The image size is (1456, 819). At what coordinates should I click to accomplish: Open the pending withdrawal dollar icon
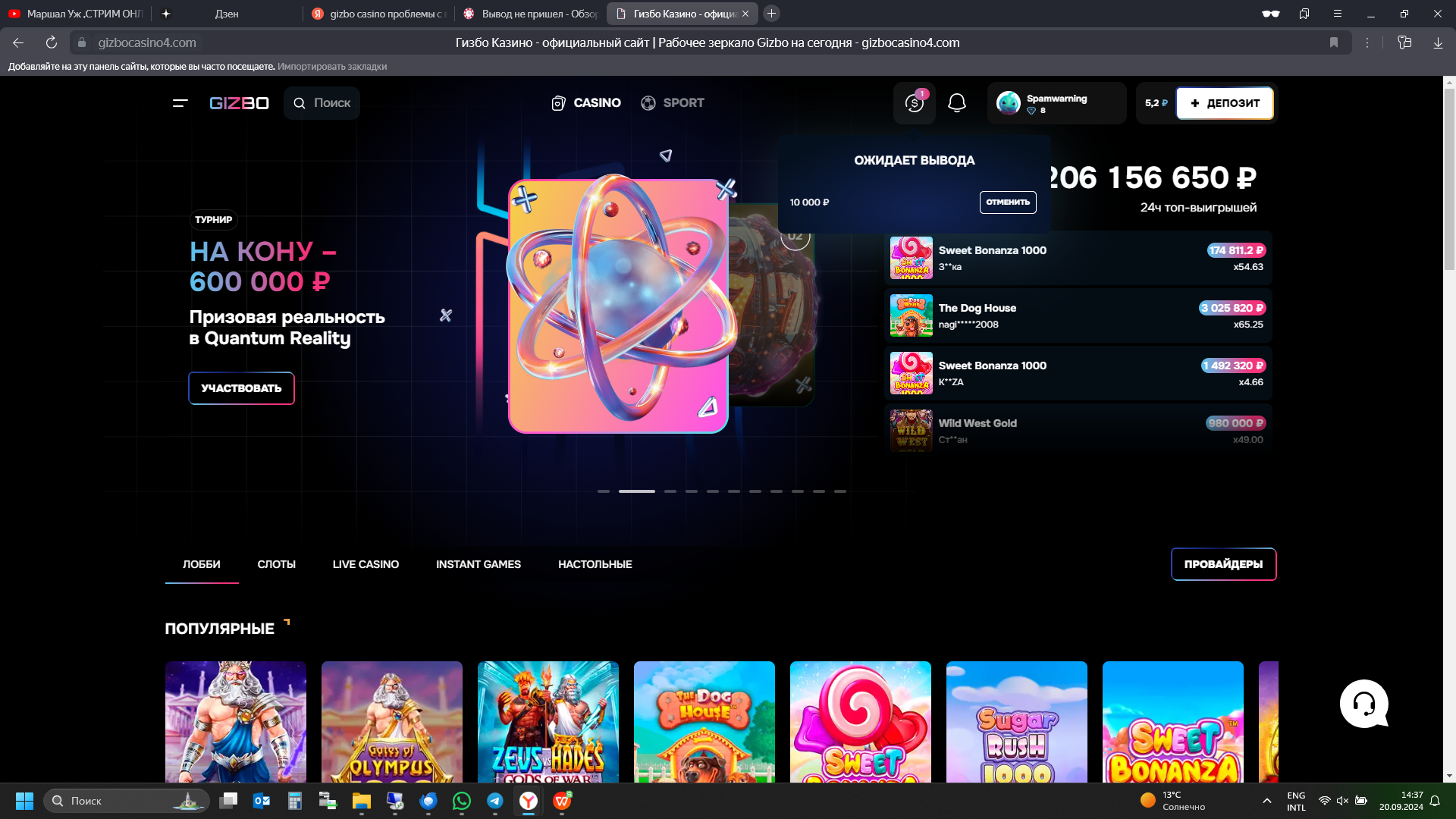[915, 103]
